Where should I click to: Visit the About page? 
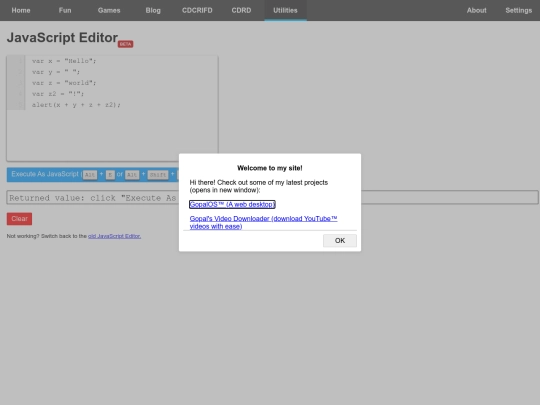point(476,10)
